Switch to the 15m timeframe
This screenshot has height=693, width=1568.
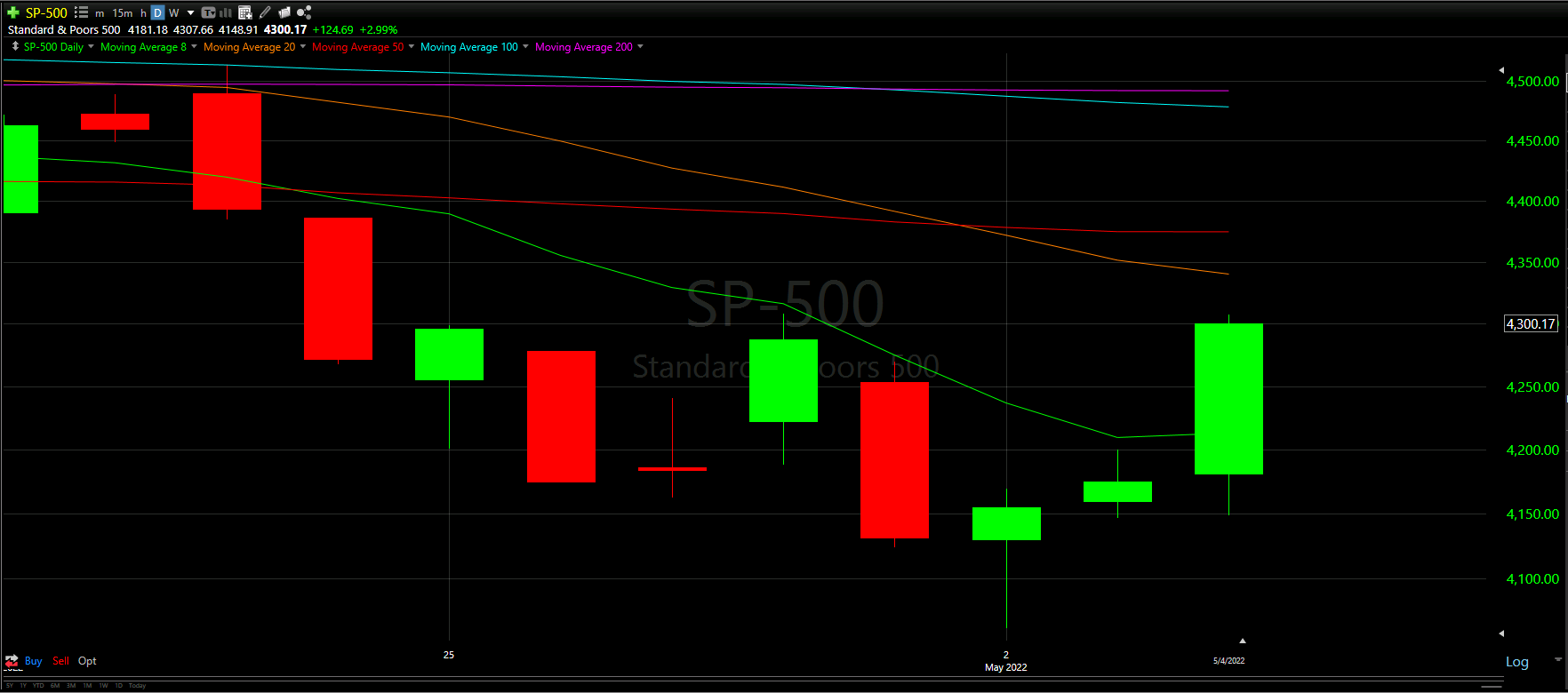[123, 13]
